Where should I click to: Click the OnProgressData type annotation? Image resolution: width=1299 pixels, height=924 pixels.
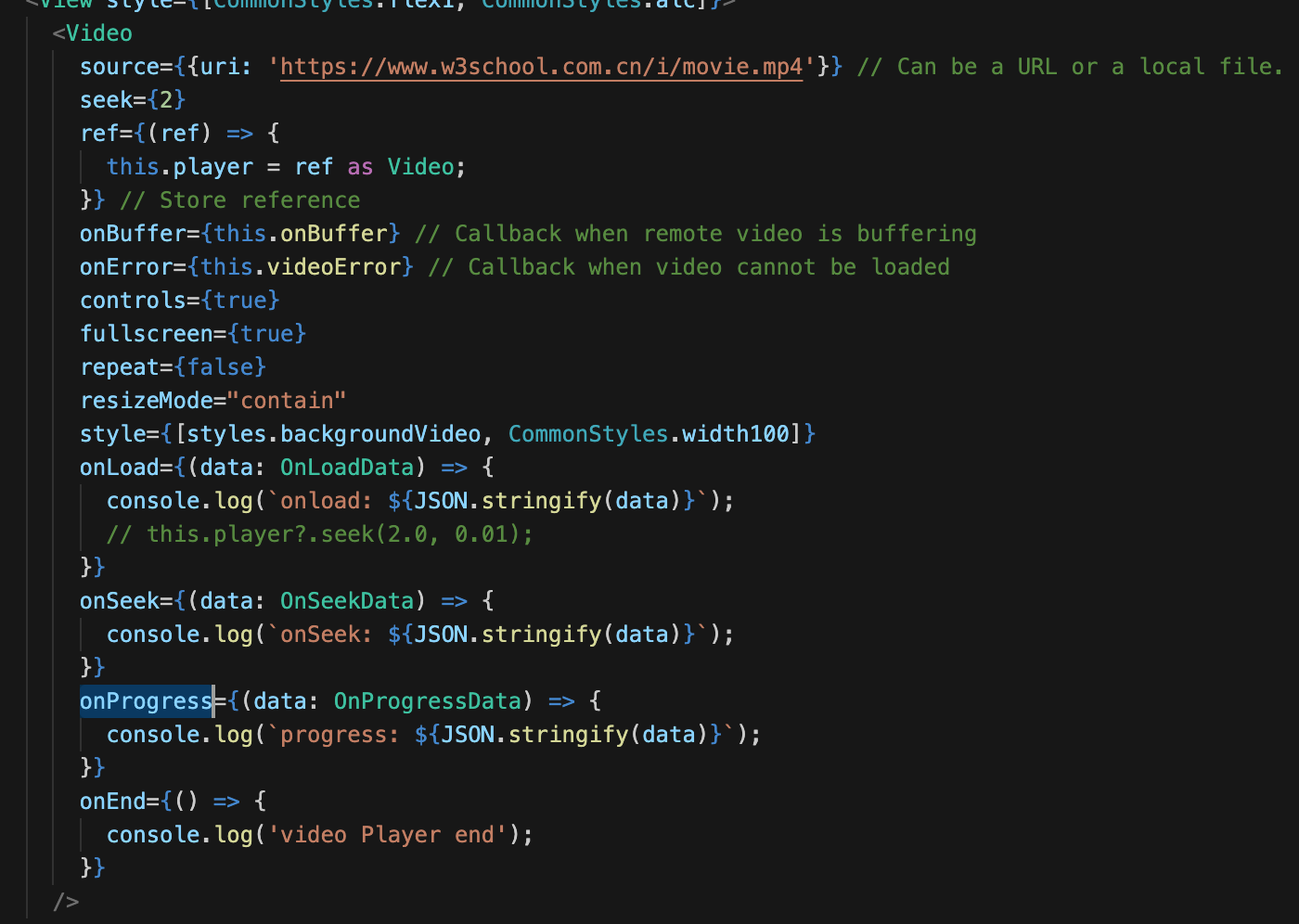[428, 700]
